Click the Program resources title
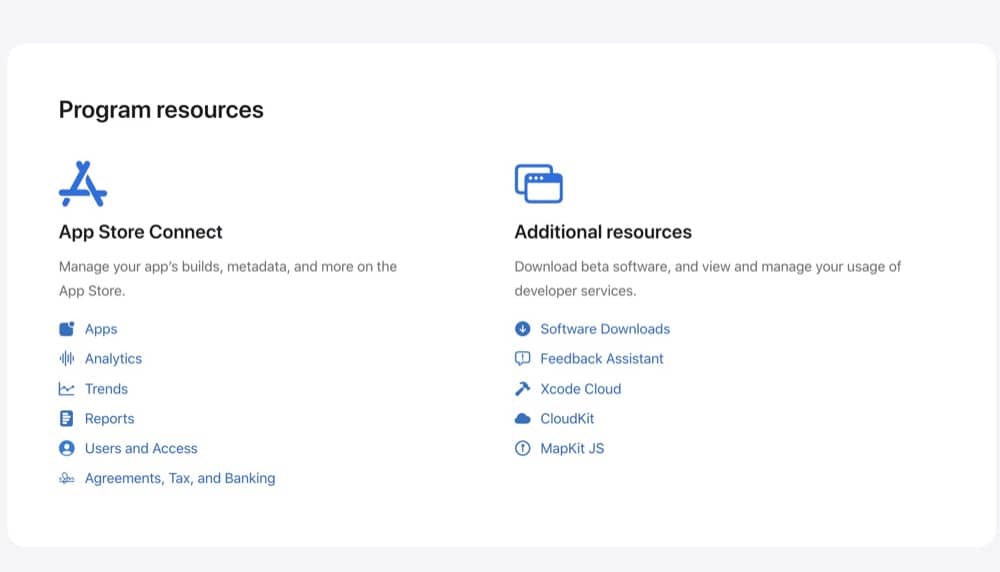The height and width of the screenshot is (572, 1000). [161, 110]
